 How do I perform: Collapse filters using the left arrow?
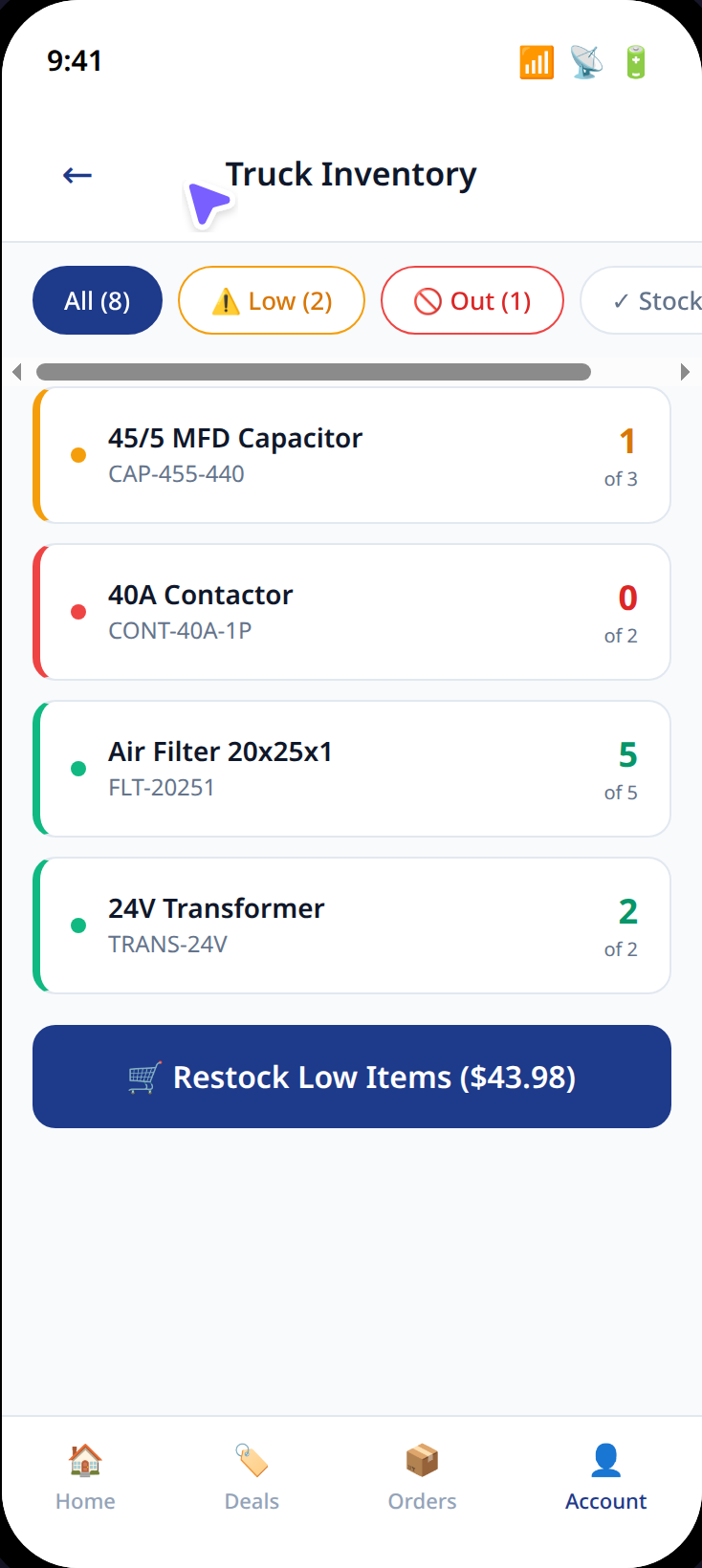pyautogui.click(x=17, y=371)
